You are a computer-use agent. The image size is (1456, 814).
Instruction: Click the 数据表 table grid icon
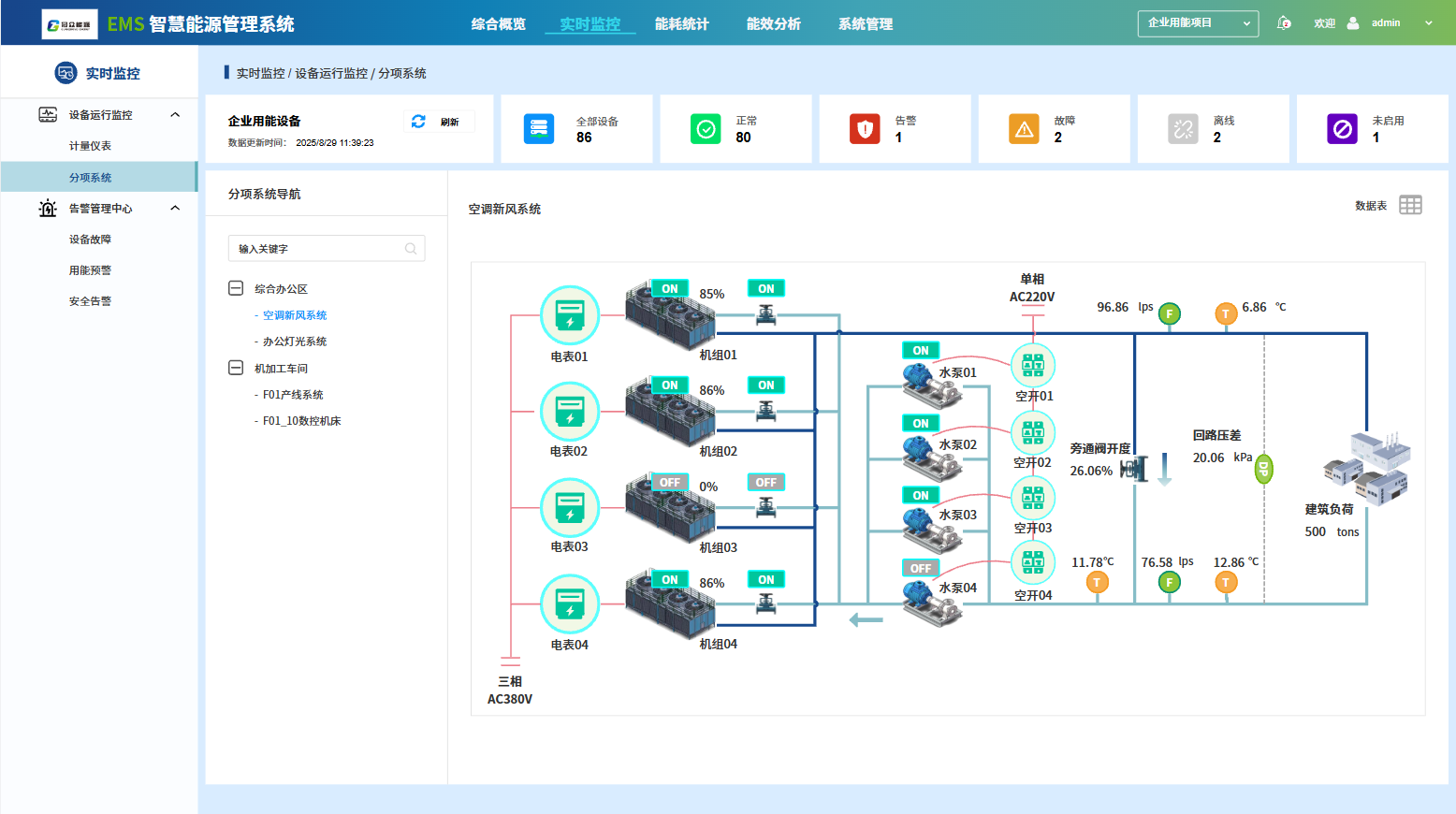pos(1410,206)
